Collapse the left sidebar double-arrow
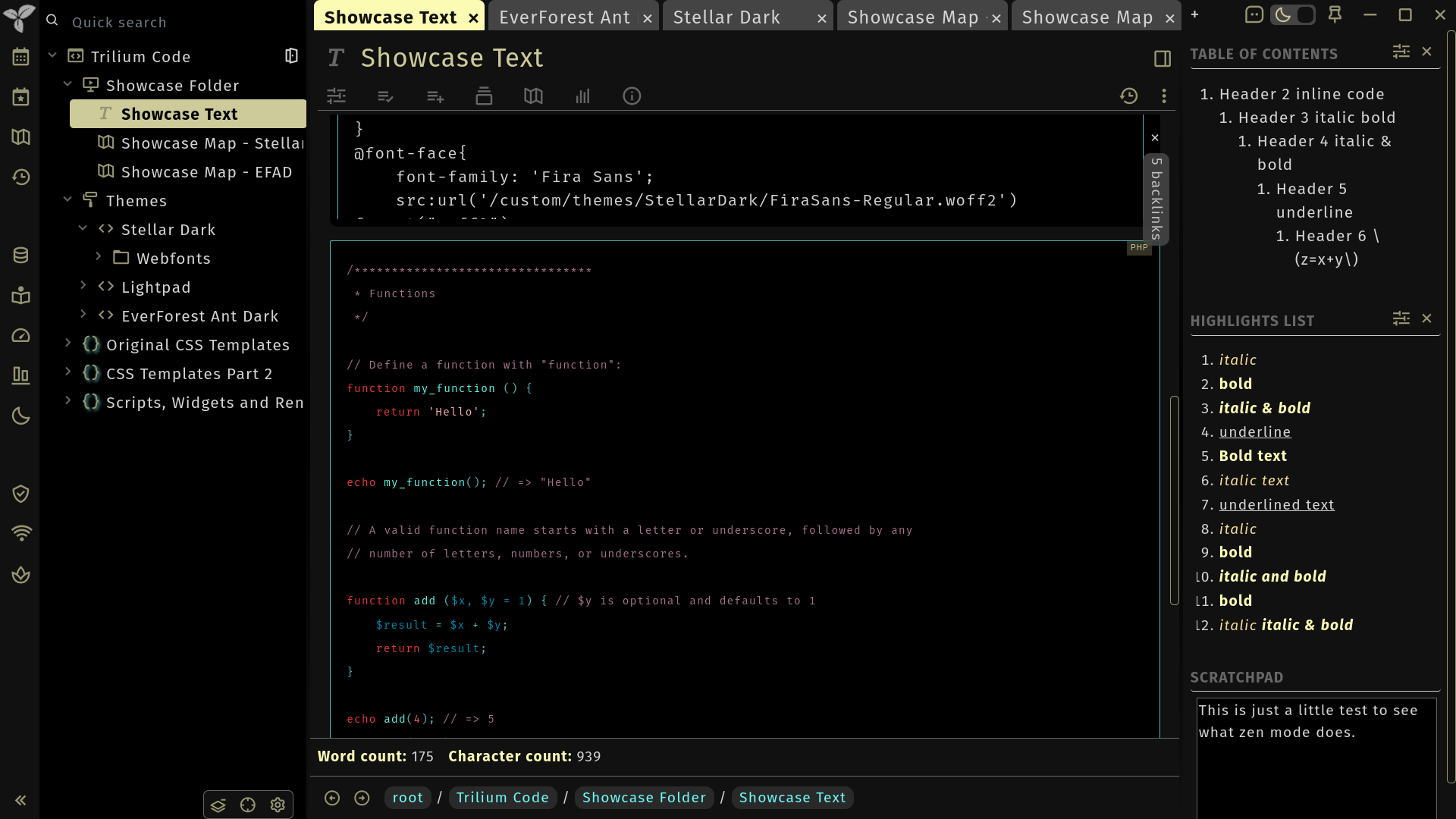Image resolution: width=1456 pixels, height=819 pixels. (x=20, y=800)
